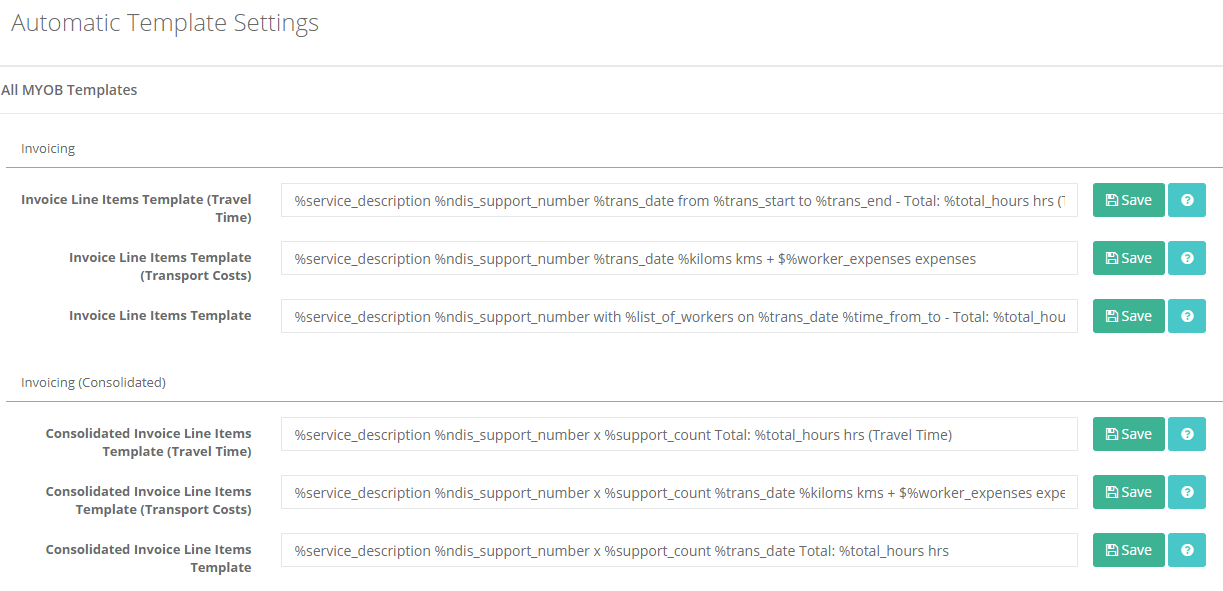Edit the Transport Costs kms expenses template field
Image resolution: width=1223 pixels, height=591 pixels.
tap(679, 258)
